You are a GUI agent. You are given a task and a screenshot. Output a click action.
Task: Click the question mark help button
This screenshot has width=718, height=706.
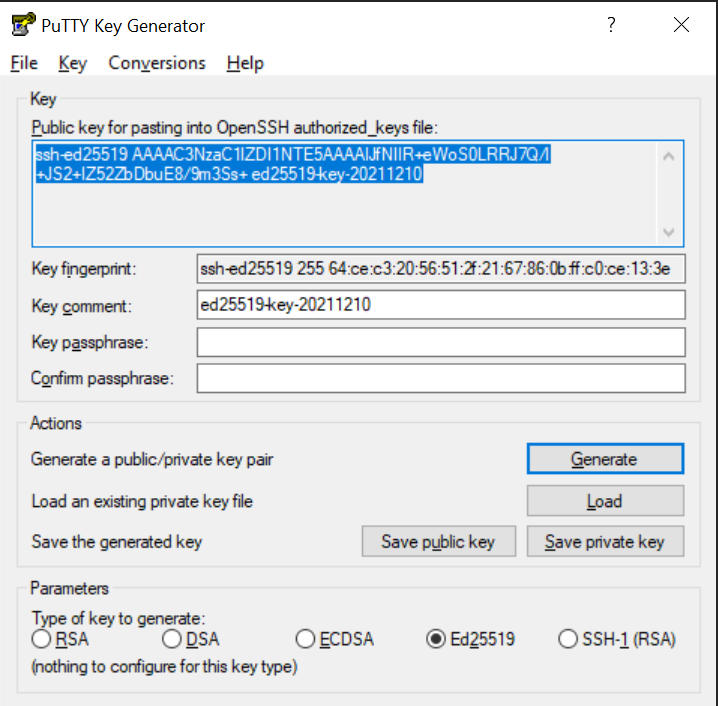[x=611, y=26]
